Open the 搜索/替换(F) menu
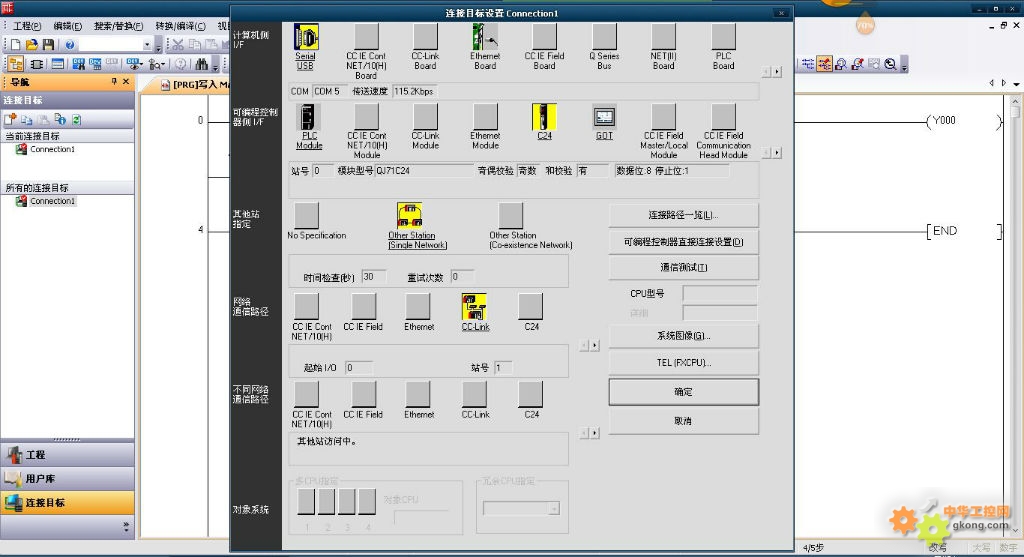Image resolution: width=1024 pixels, height=557 pixels. pyautogui.click(x=118, y=26)
